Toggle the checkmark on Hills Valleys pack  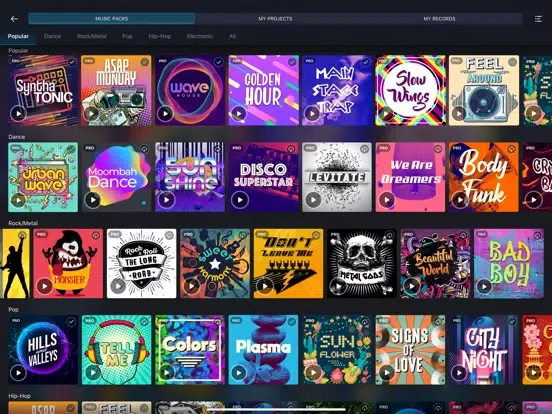(71, 321)
